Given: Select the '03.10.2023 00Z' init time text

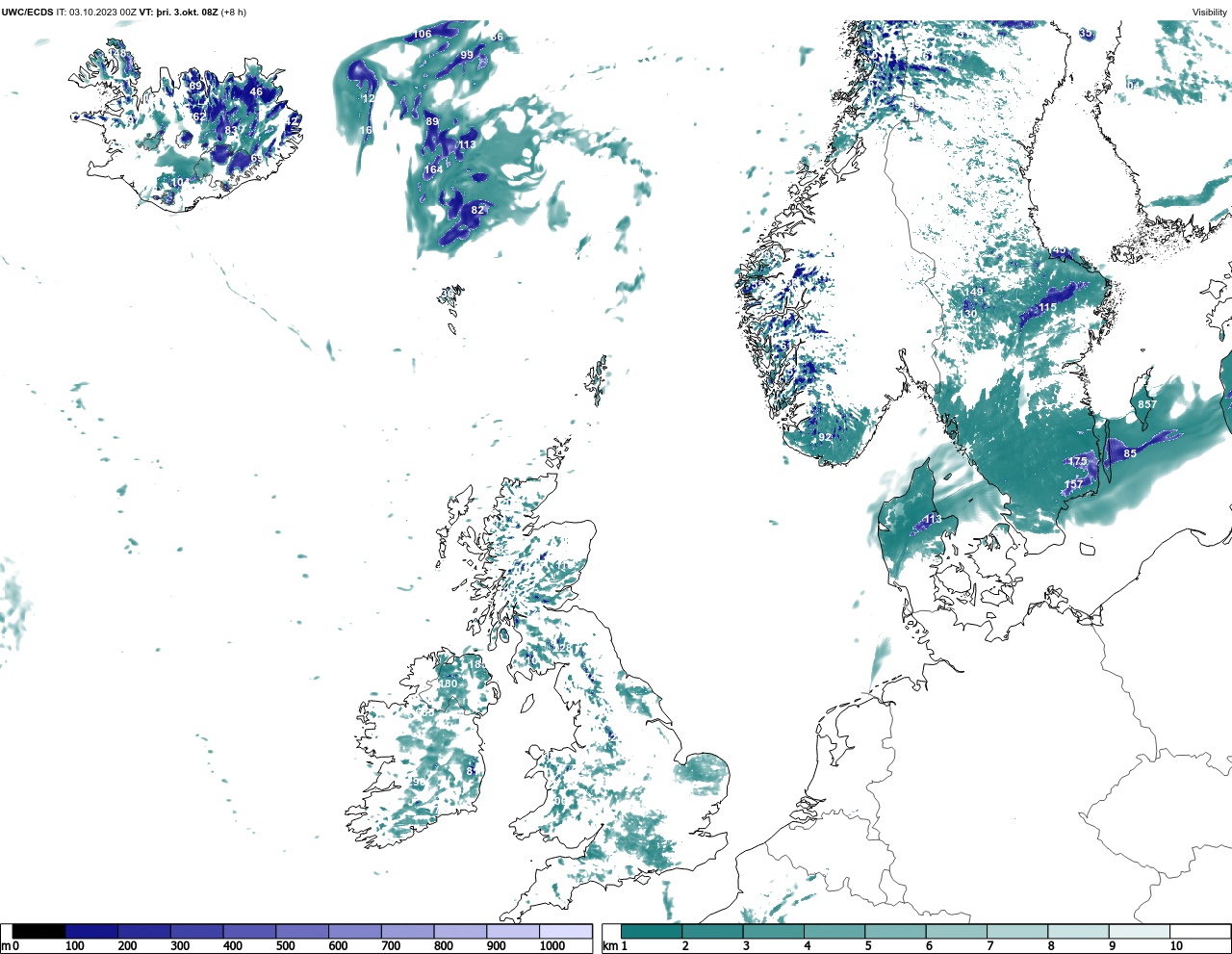Looking at the screenshot, I should pos(103,13).
